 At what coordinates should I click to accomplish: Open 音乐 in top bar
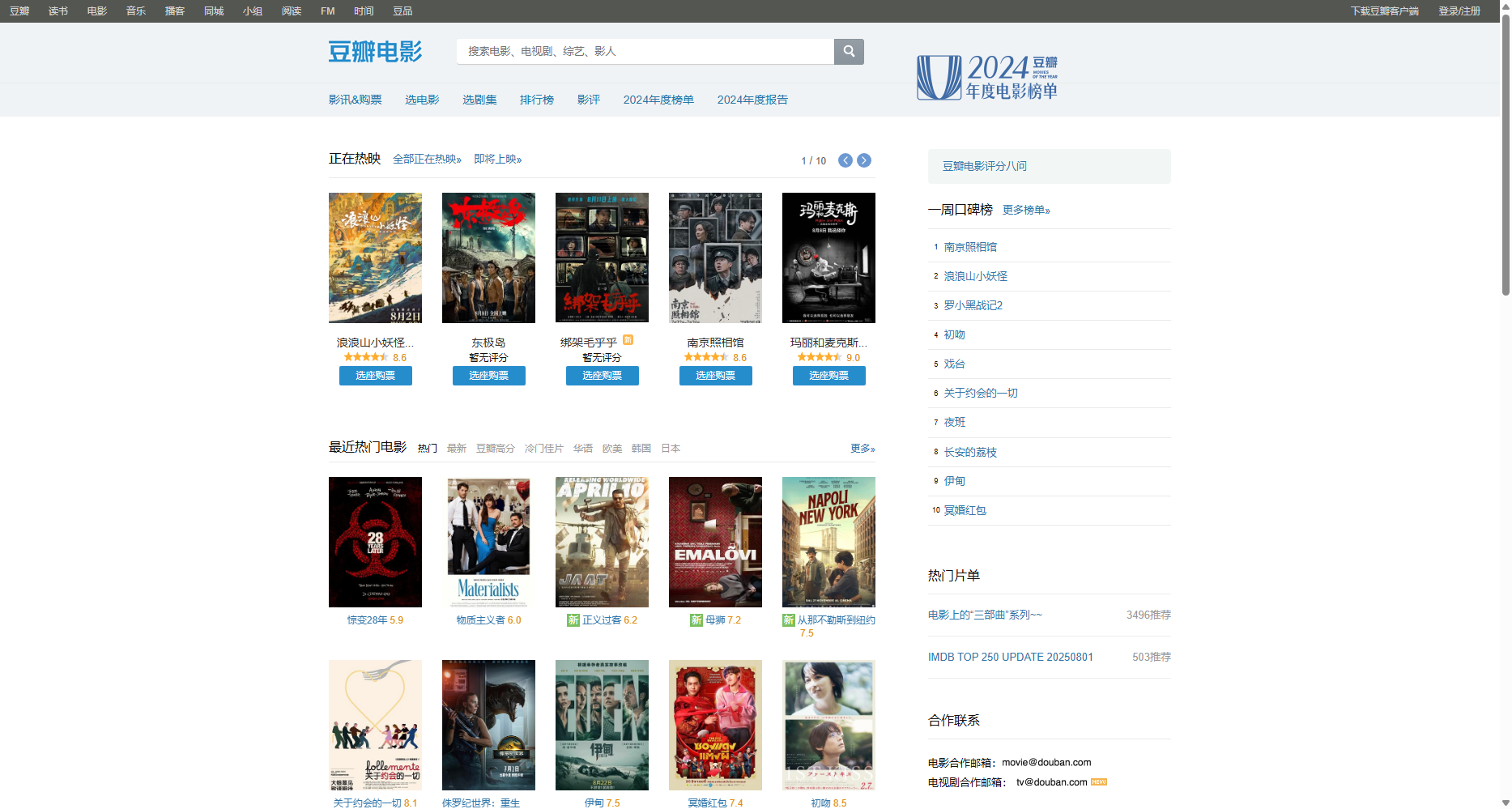point(136,11)
